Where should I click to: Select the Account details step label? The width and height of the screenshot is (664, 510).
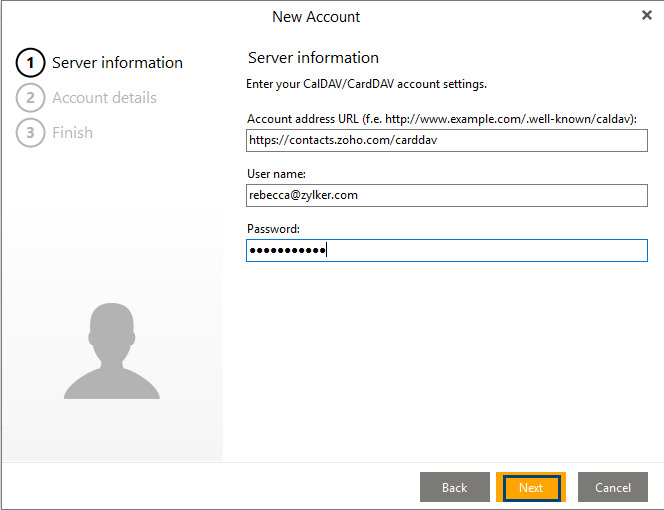point(104,98)
